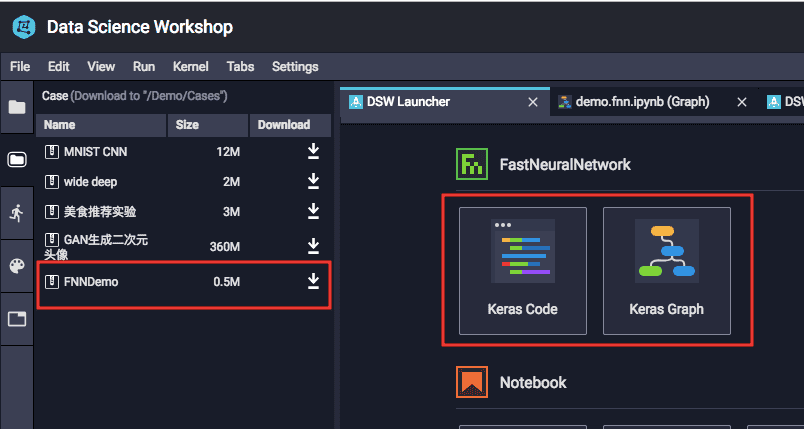This screenshot has width=804, height=429.
Task: Switch to demo.fnn.ipynb (Graph) tab
Action: (x=655, y=101)
